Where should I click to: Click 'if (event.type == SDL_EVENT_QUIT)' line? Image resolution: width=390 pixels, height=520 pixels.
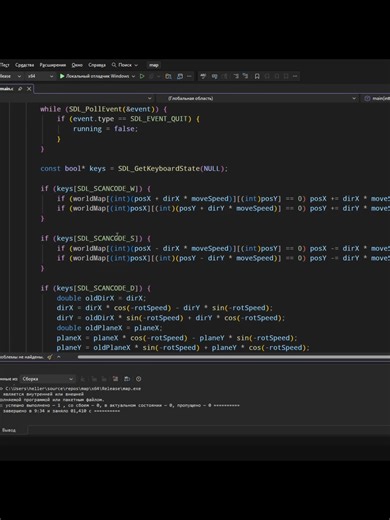coord(128,119)
